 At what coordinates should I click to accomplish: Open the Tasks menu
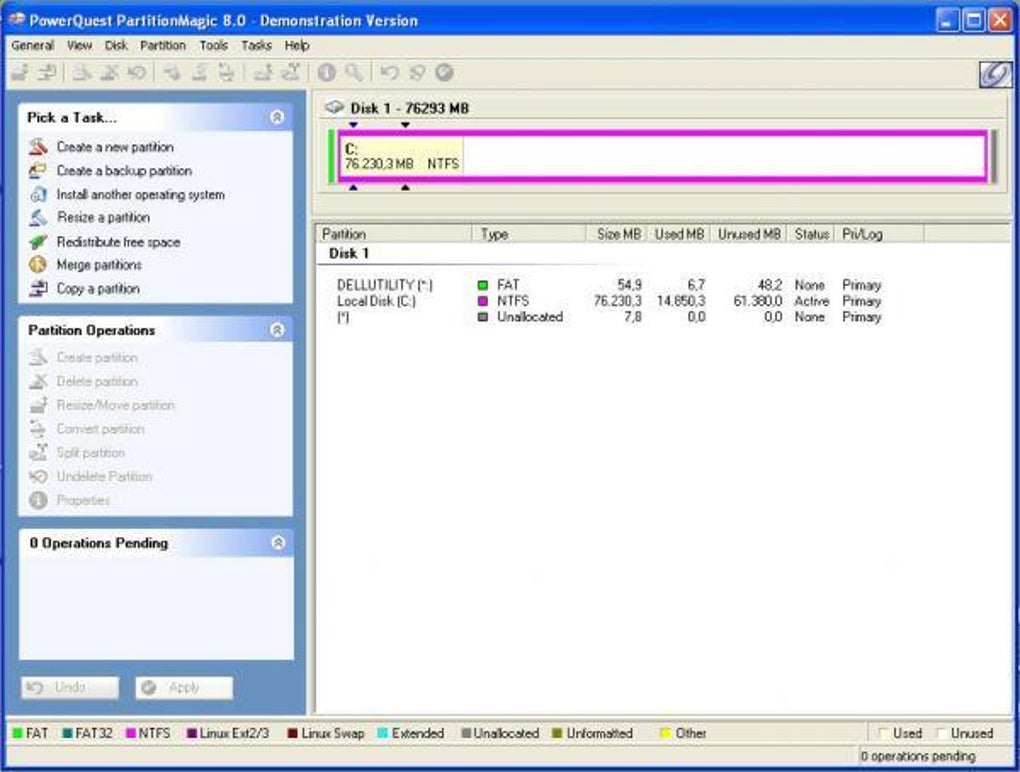coord(256,46)
